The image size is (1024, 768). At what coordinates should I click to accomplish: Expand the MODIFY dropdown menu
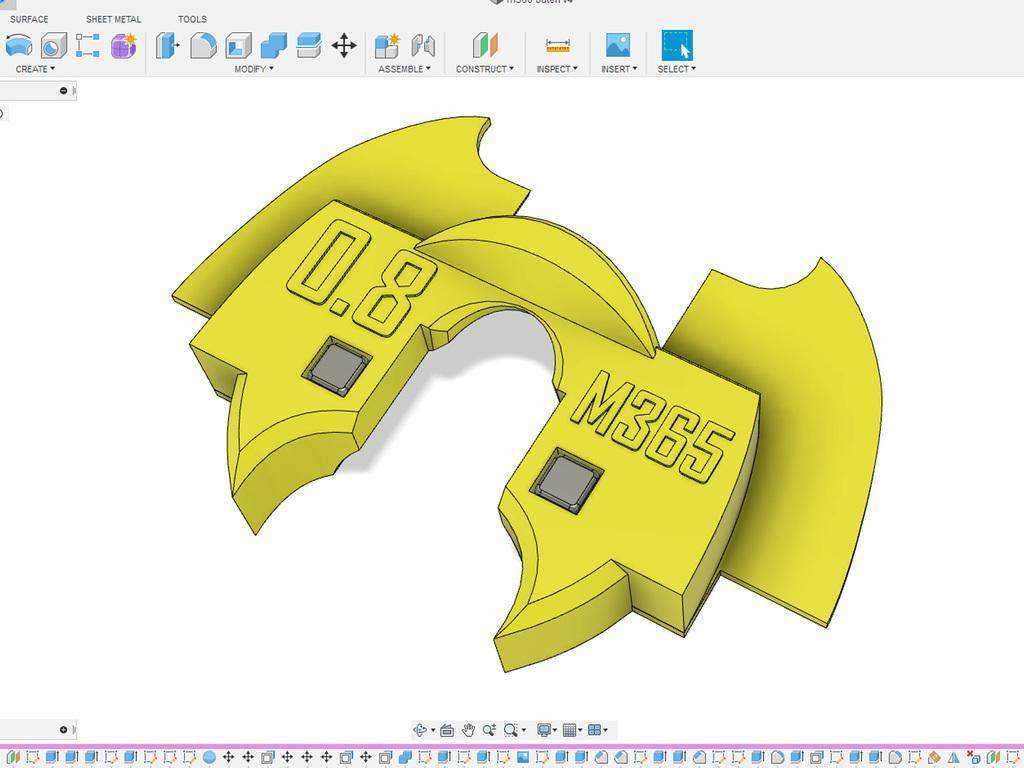click(x=254, y=69)
